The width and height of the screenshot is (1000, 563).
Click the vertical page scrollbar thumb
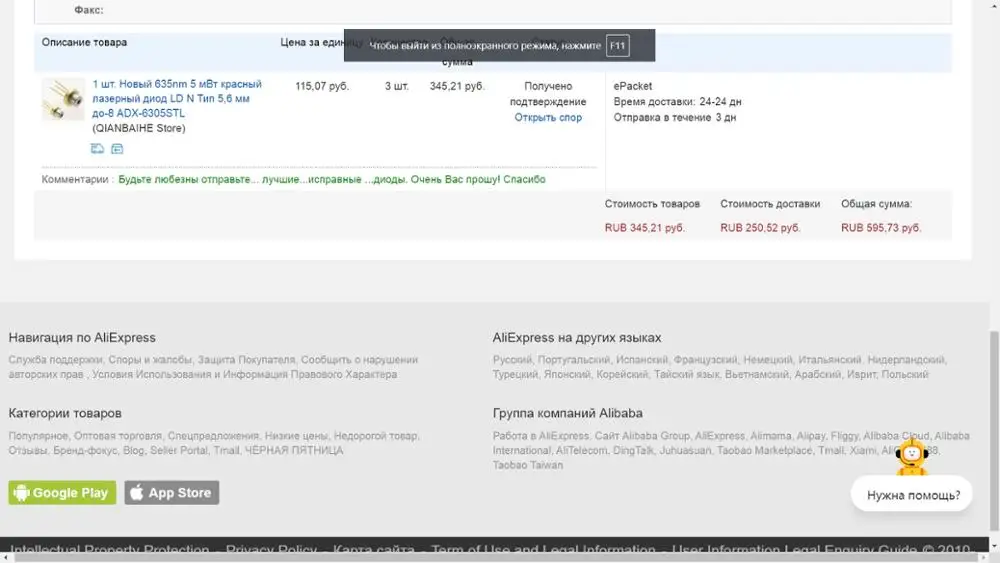click(994, 431)
